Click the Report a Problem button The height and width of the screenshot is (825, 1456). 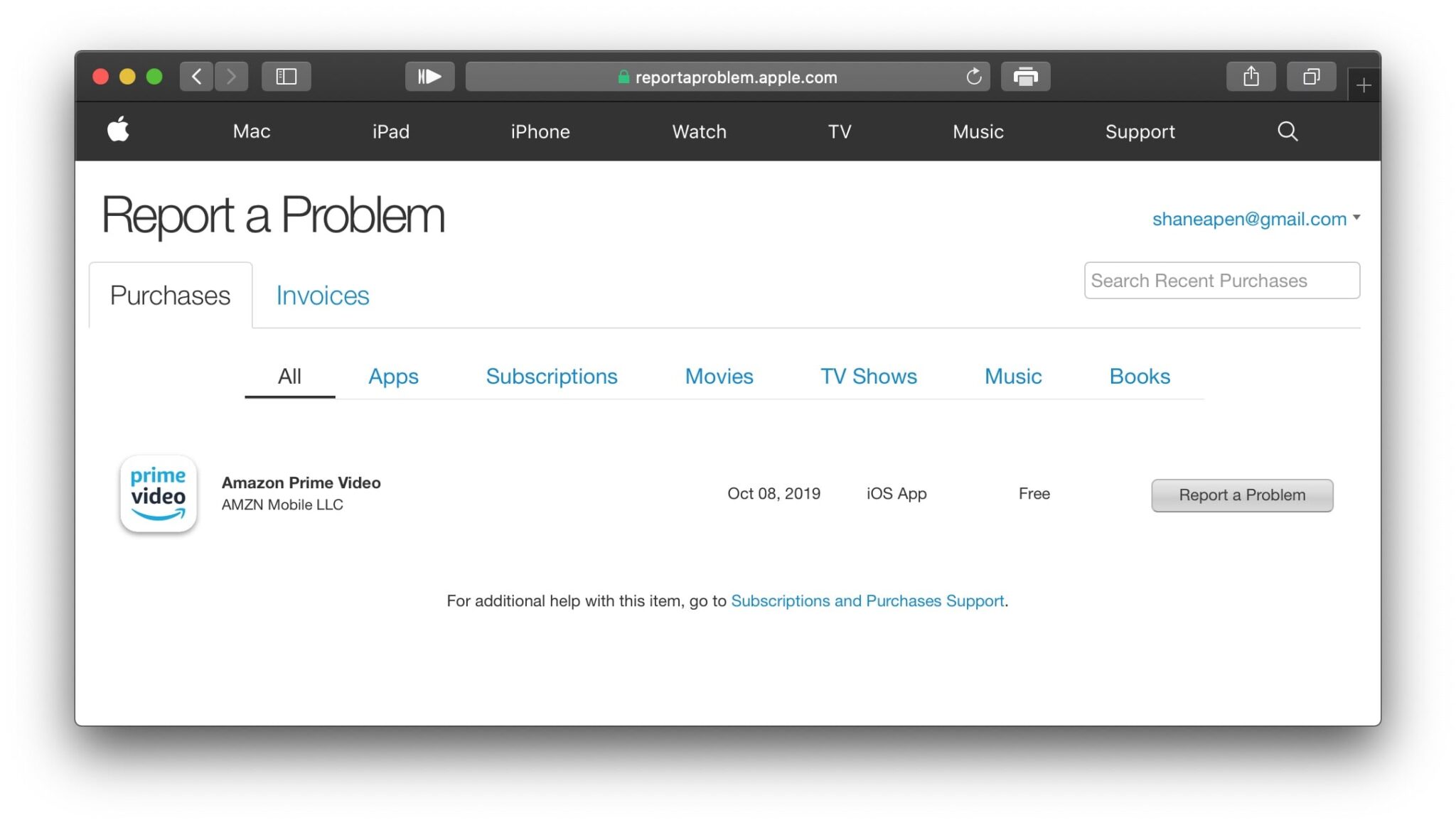click(1242, 495)
